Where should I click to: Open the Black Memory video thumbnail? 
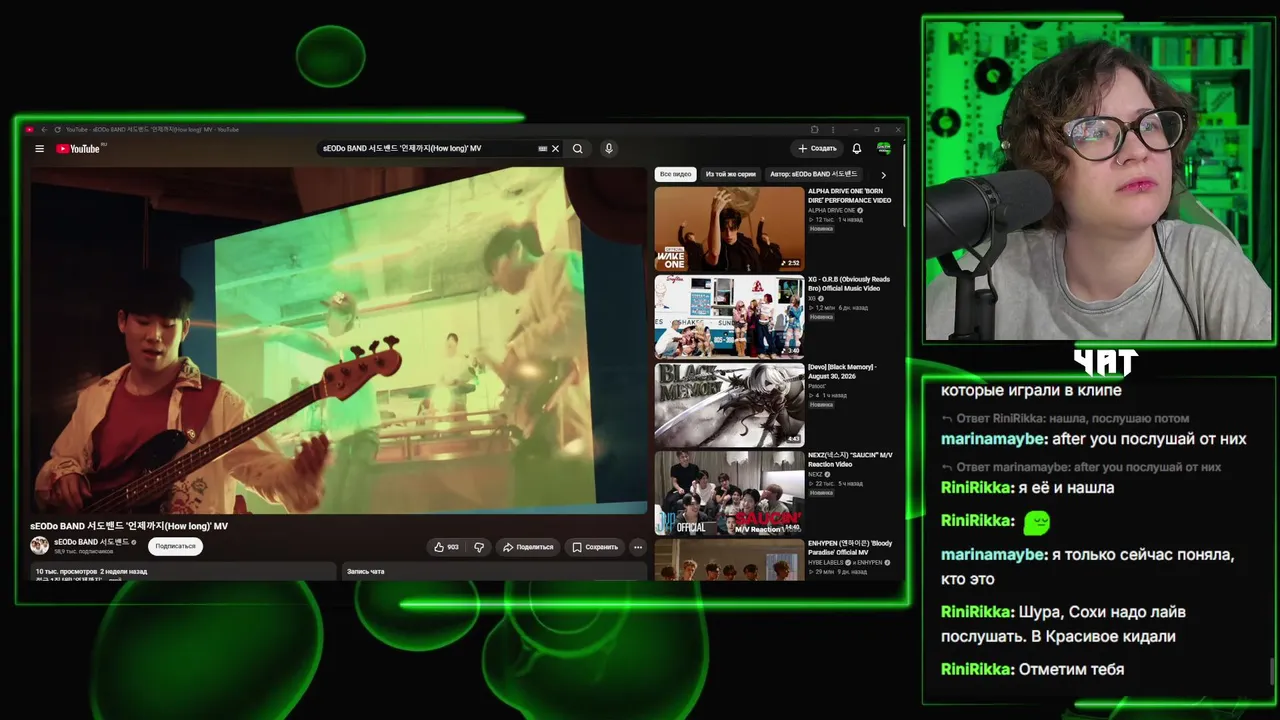click(x=729, y=405)
